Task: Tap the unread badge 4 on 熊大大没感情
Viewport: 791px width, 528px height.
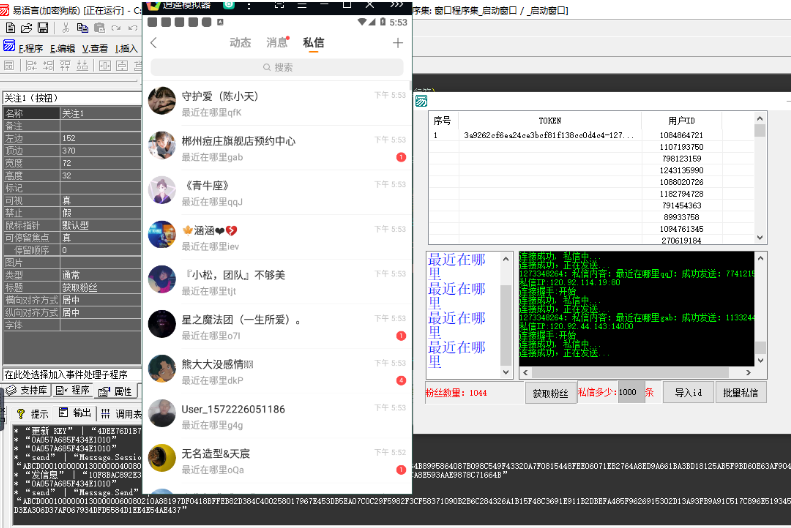Action: 401,381
